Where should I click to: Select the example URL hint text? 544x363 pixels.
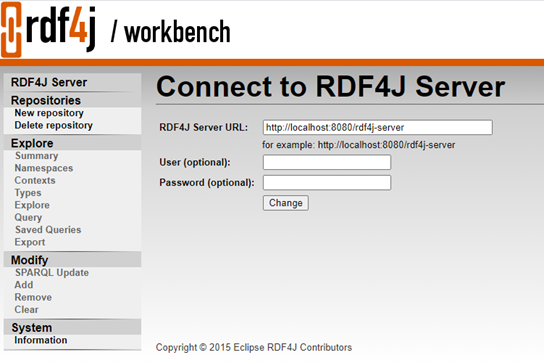(358, 145)
